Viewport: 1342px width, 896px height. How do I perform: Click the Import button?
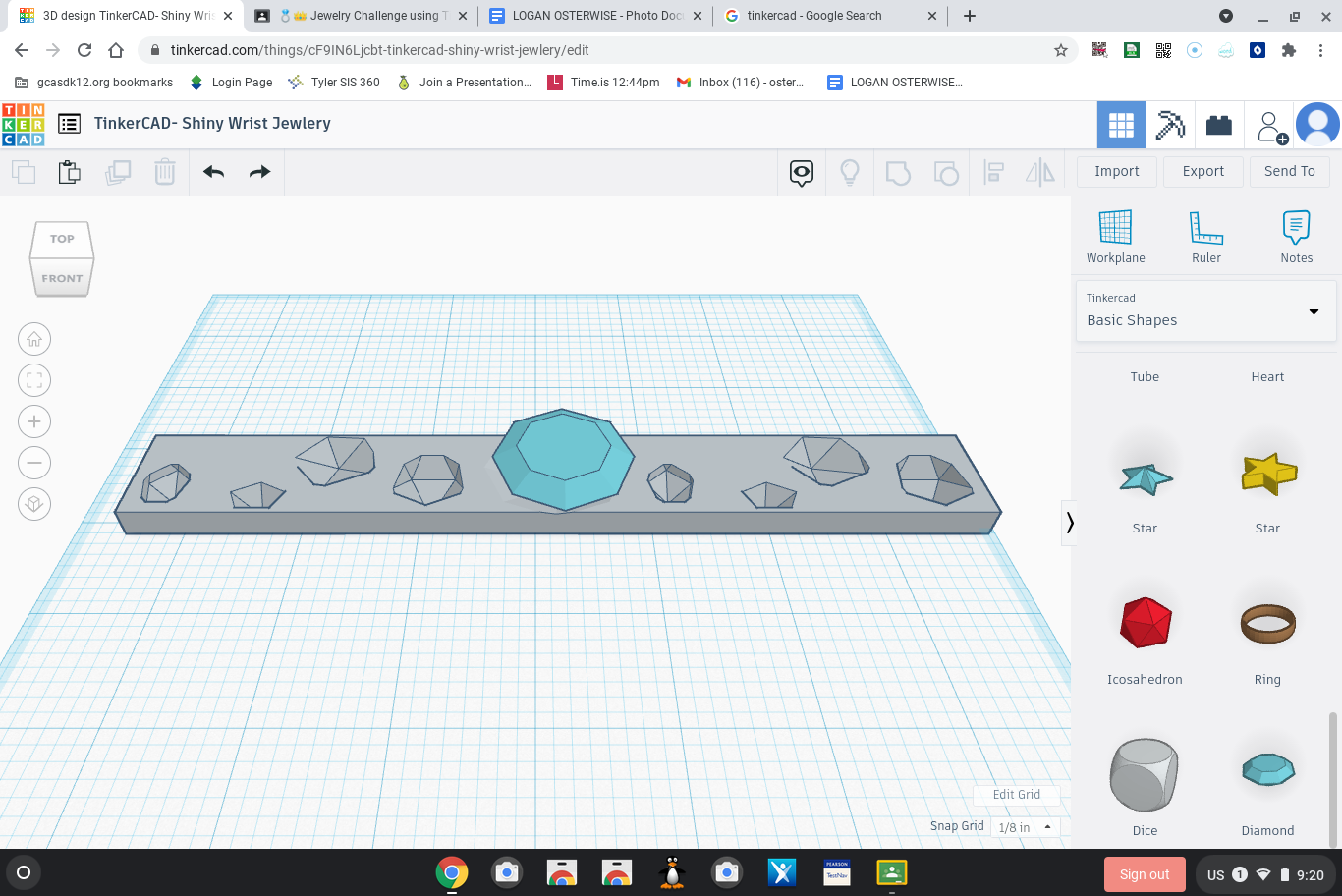[x=1117, y=171]
